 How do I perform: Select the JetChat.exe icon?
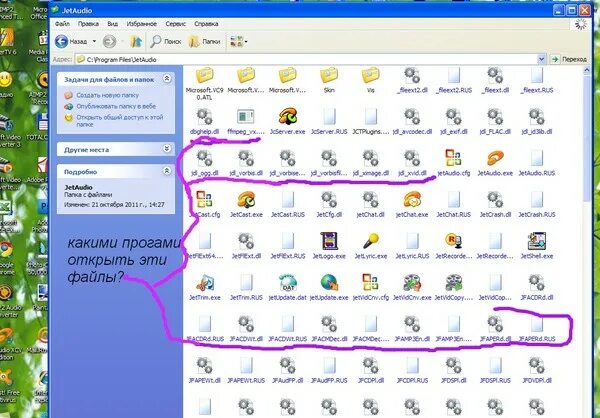tap(412, 199)
